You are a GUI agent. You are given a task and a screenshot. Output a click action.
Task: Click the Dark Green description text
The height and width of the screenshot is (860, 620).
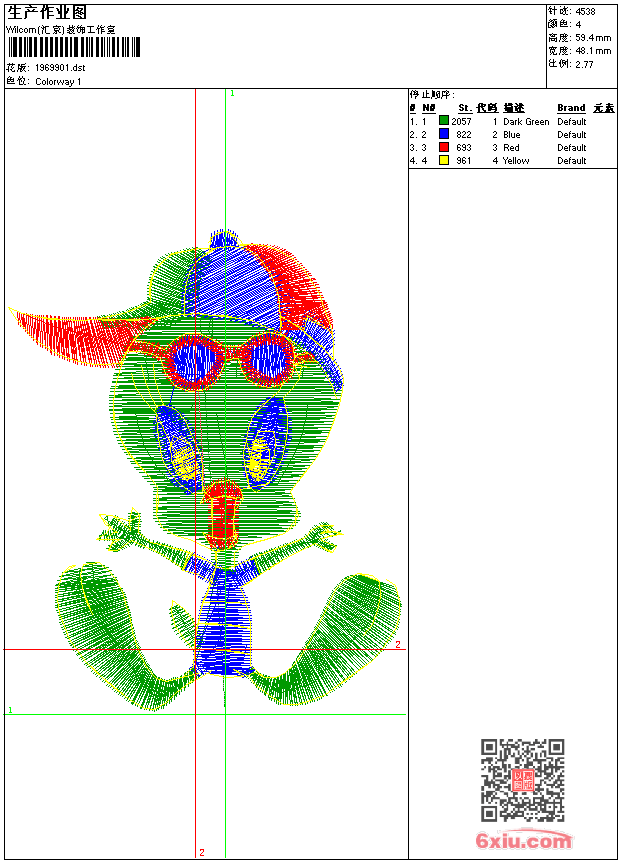(526, 122)
